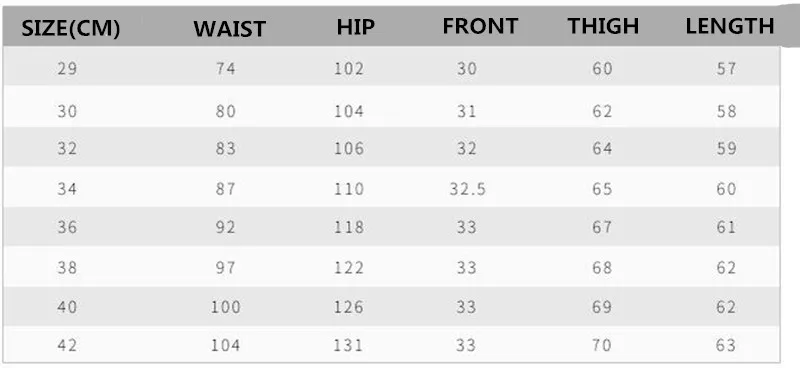Click size 29 in the first row
This screenshot has height=368, width=800.
tap(67, 68)
